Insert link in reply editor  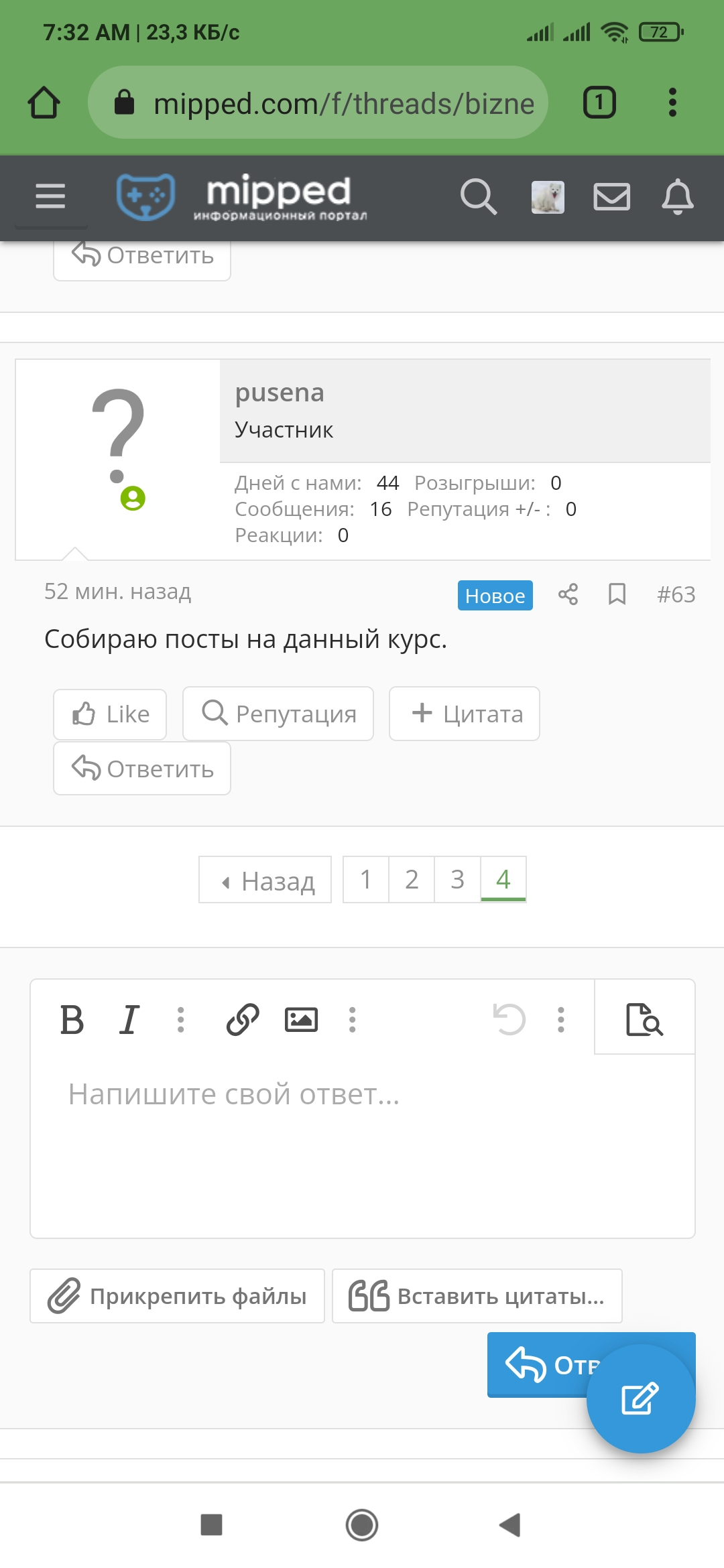point(243,1020)
